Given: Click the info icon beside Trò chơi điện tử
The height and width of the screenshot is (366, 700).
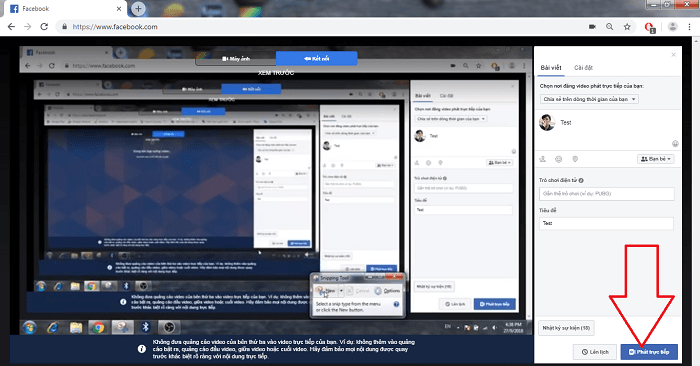Looking at the screenshot, I should click(581, 180).
